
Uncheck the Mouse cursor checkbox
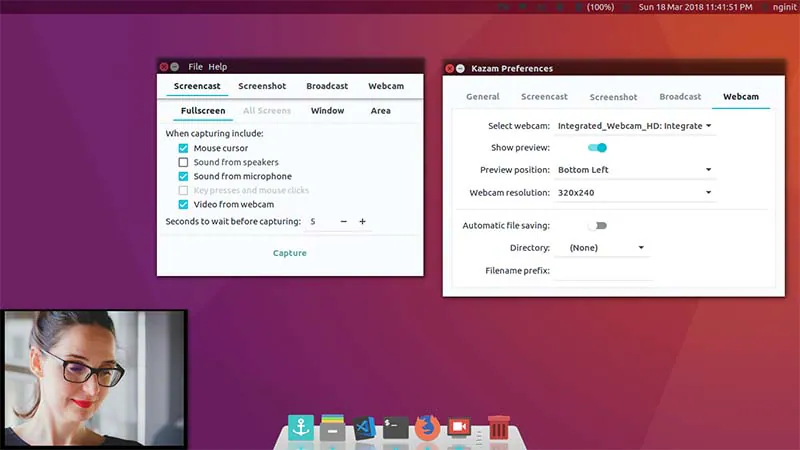(x=183, y=148)
